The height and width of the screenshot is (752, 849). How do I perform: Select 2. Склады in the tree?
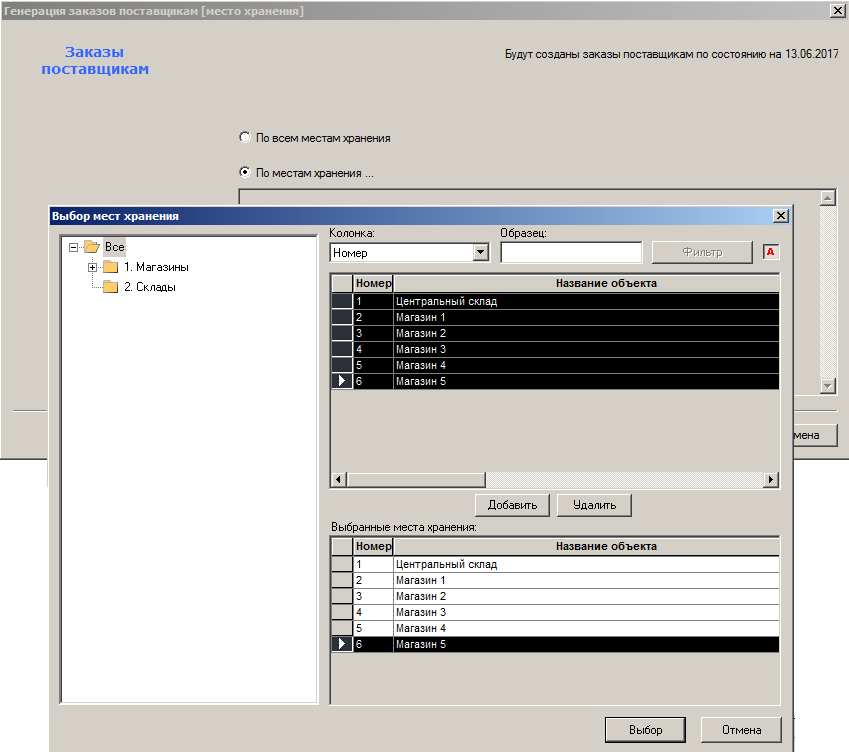click(x=150, y=287)
